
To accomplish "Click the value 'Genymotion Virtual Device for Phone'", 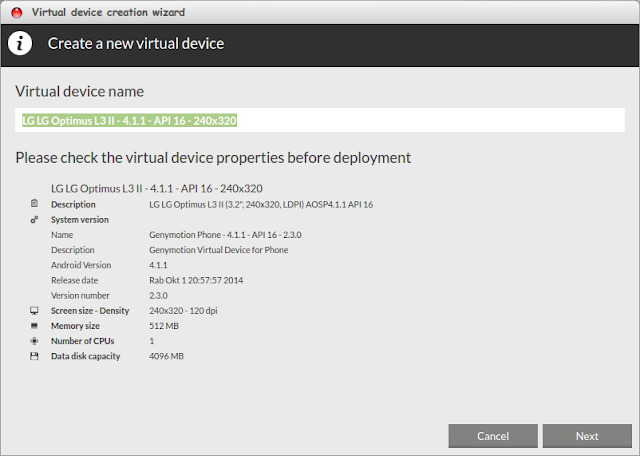I will pos(218,250).
